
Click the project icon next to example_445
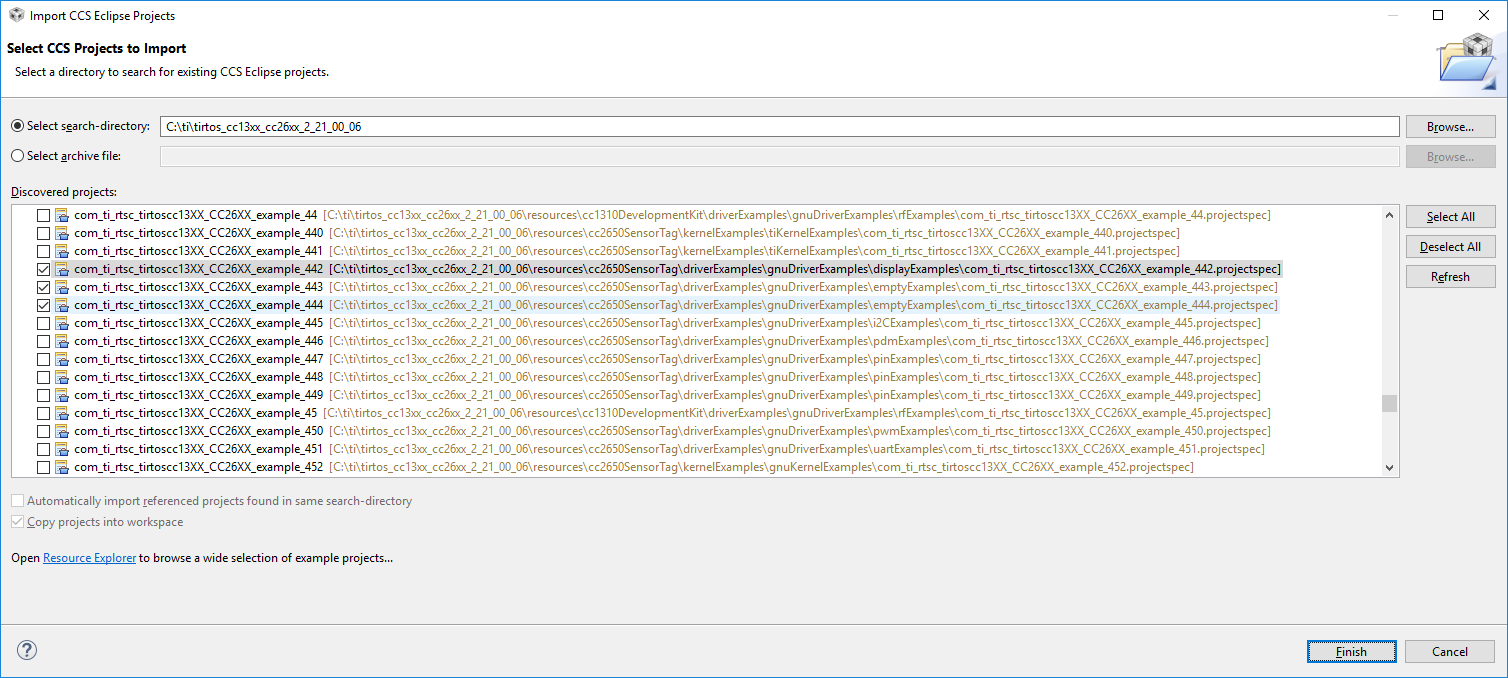click(60, 323)
